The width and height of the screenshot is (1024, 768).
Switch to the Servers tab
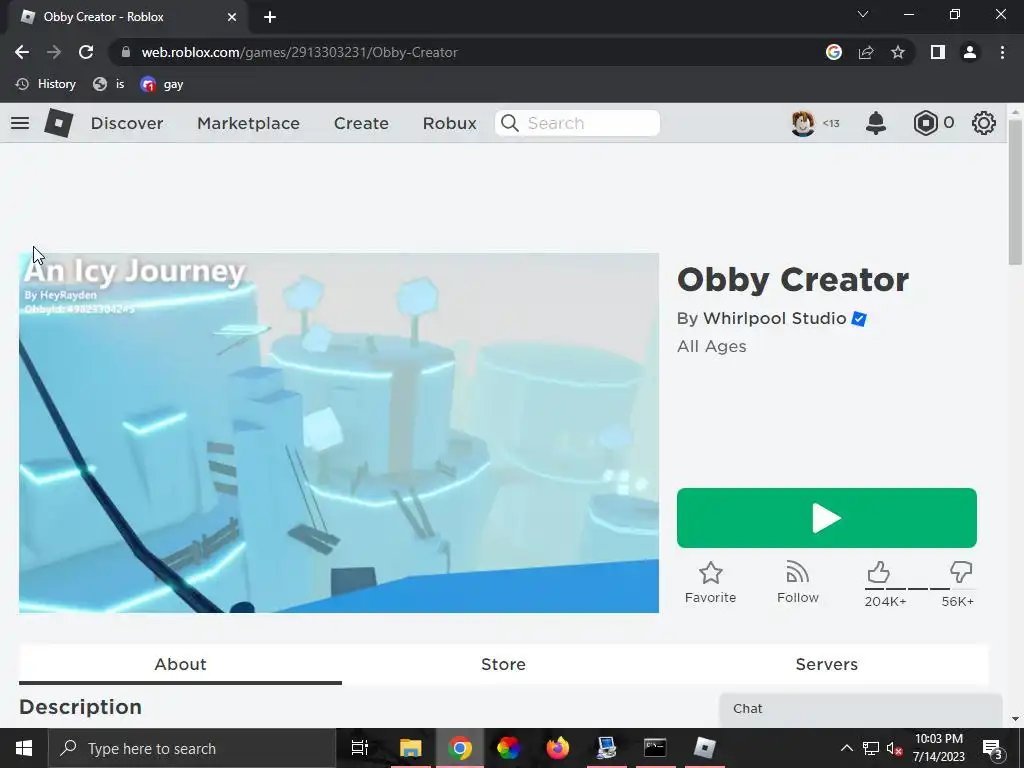(826, 664)
